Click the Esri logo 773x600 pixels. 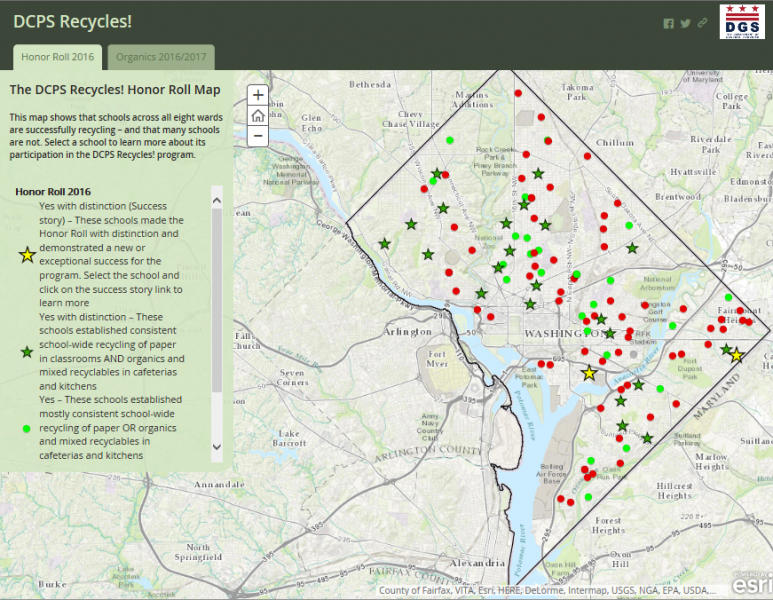[x=751, y=584]
